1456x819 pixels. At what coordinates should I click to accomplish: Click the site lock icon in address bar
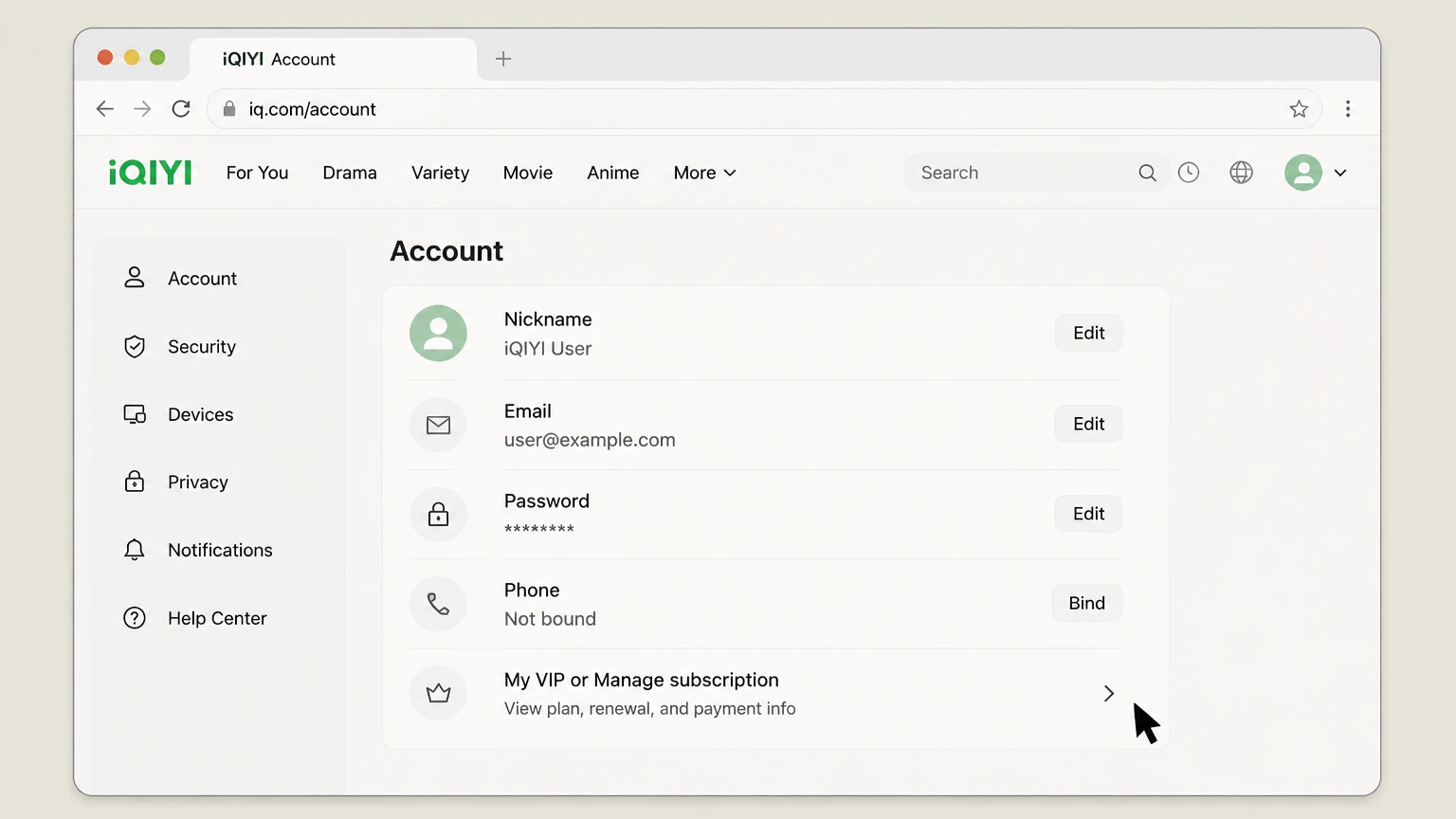[x=229, y=109]
